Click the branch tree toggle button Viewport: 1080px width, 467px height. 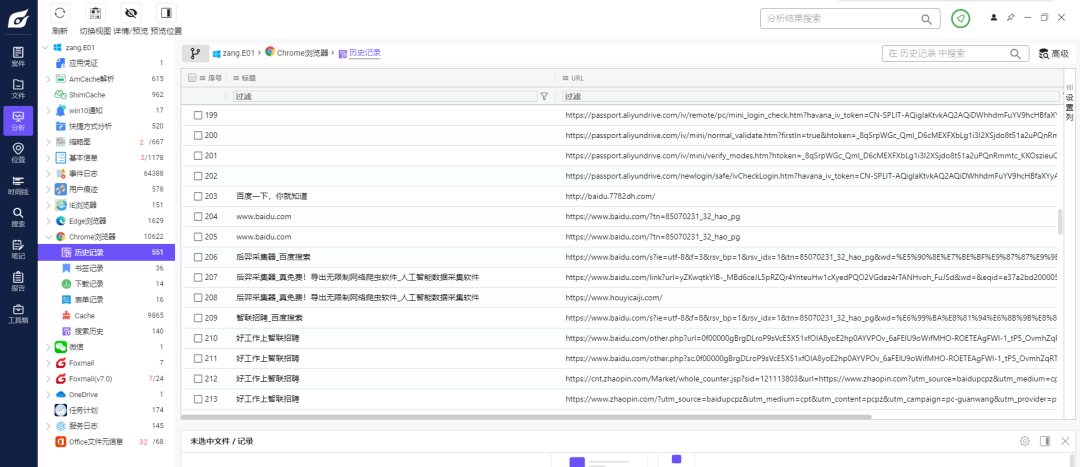click(x=196, y=53)
